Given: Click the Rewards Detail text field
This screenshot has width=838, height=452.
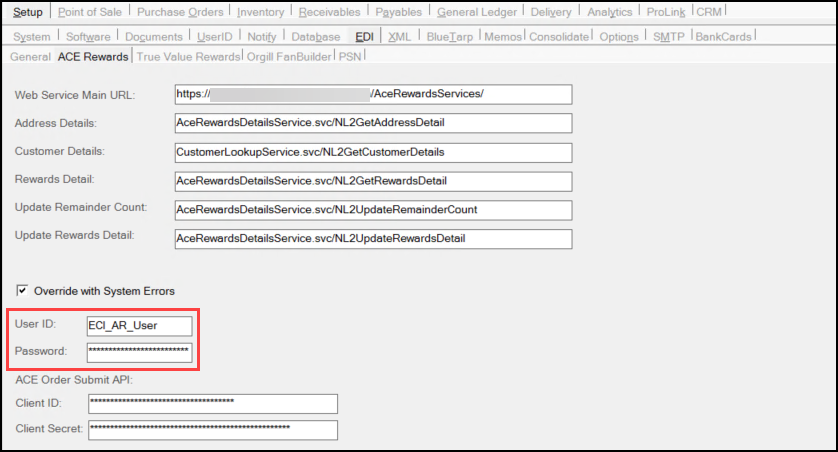Looking at the screenshot, I should pos(372,181).
